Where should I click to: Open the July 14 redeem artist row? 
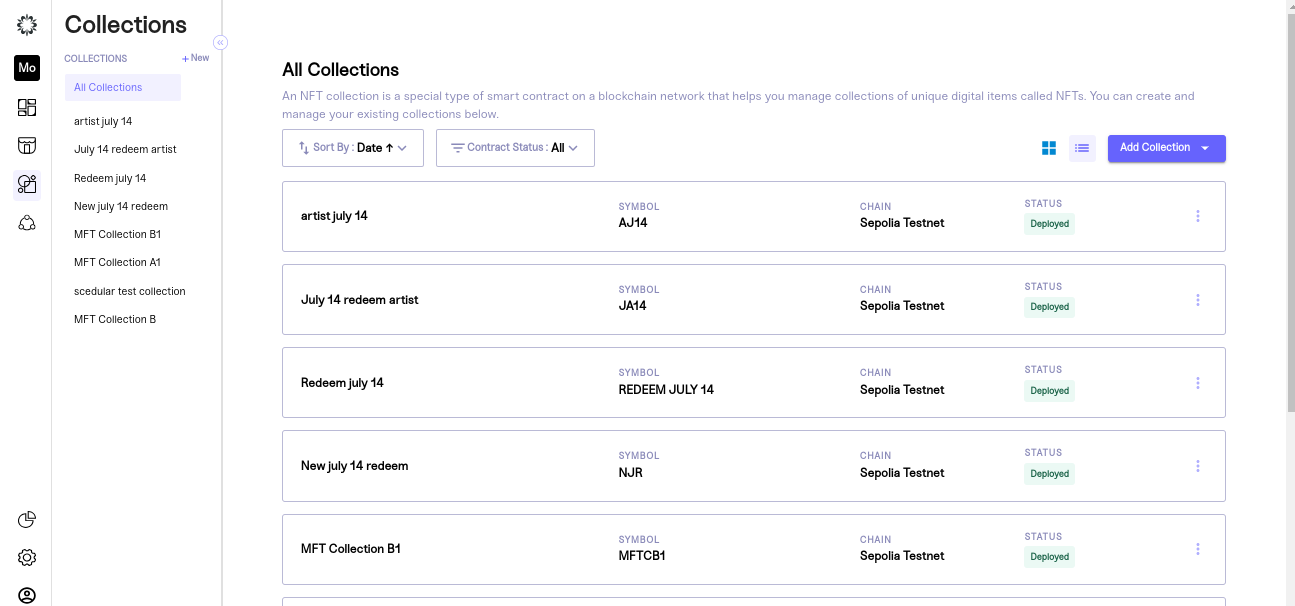point(754,300)
